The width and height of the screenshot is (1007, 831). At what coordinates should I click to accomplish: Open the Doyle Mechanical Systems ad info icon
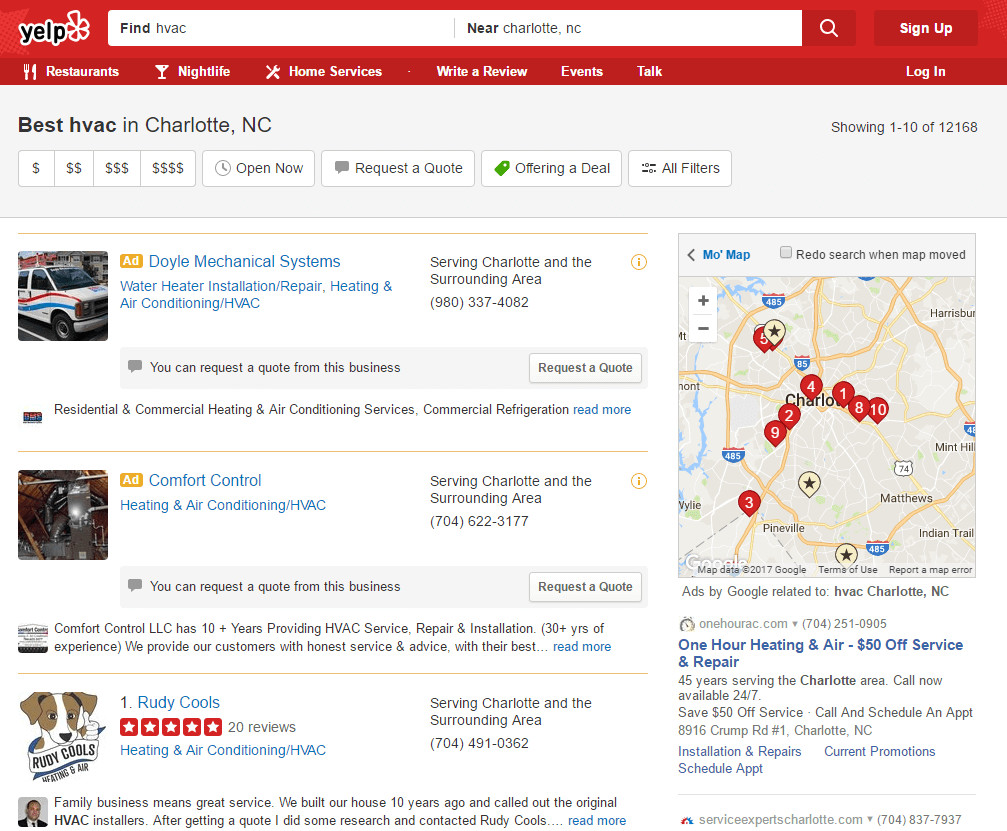coord(638,262)
